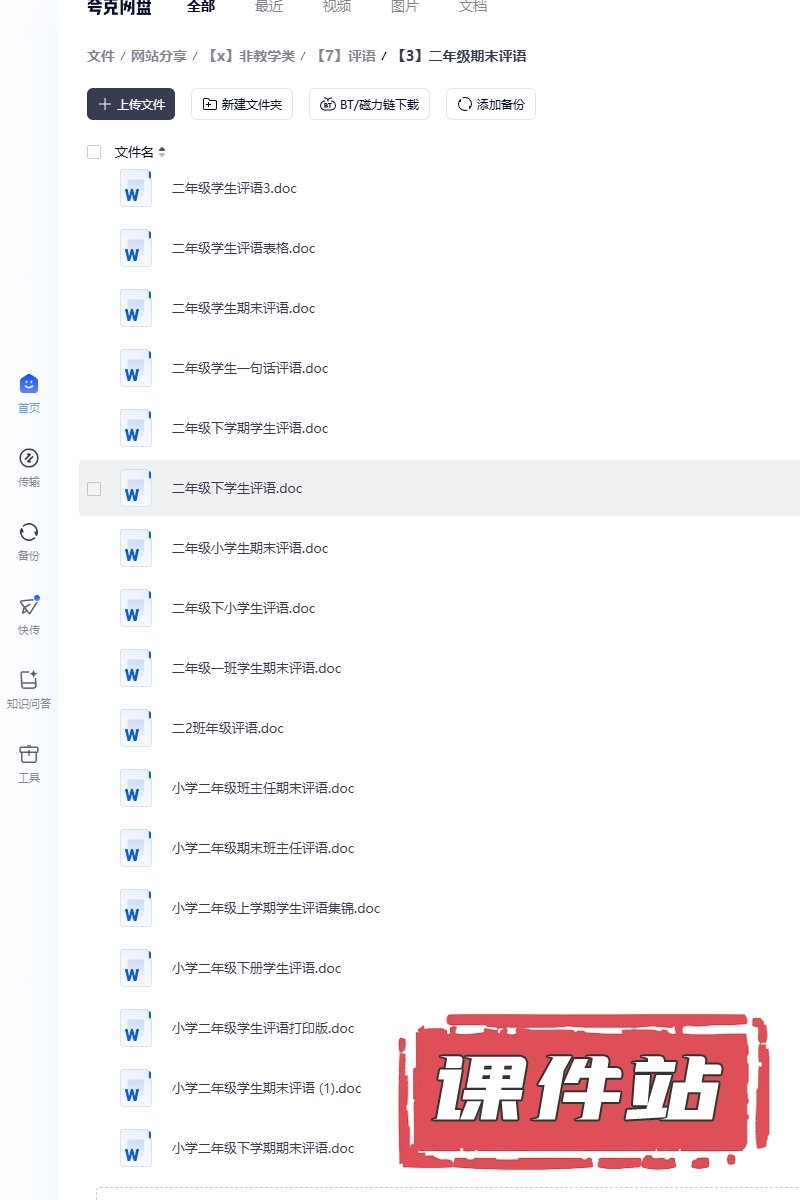Viewport: 800px width, 1200px height.
Task: Sort files using the 文件名 sort arrow
Action: click(x=162, y=152)
